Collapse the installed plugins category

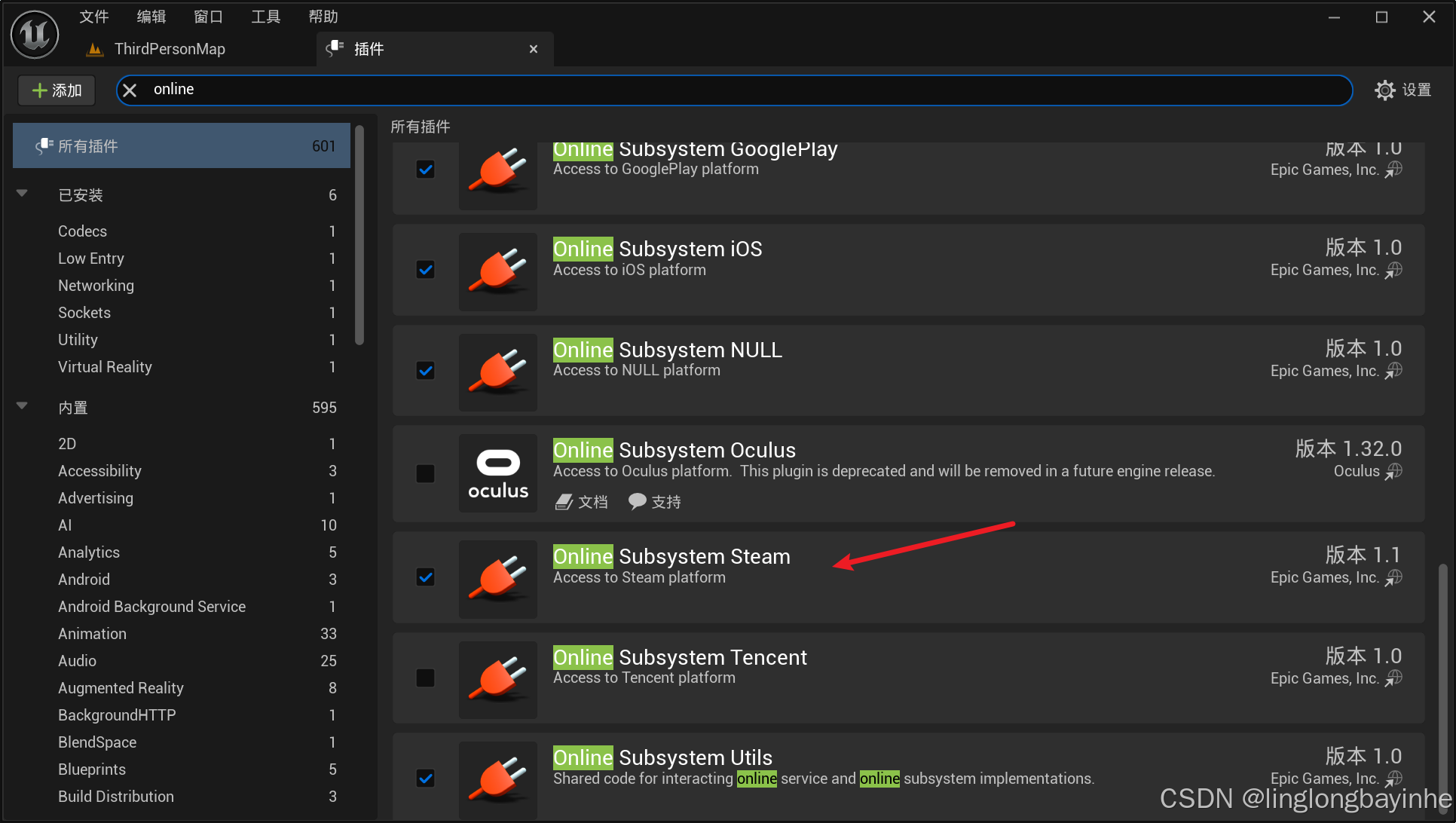[22, 194]
